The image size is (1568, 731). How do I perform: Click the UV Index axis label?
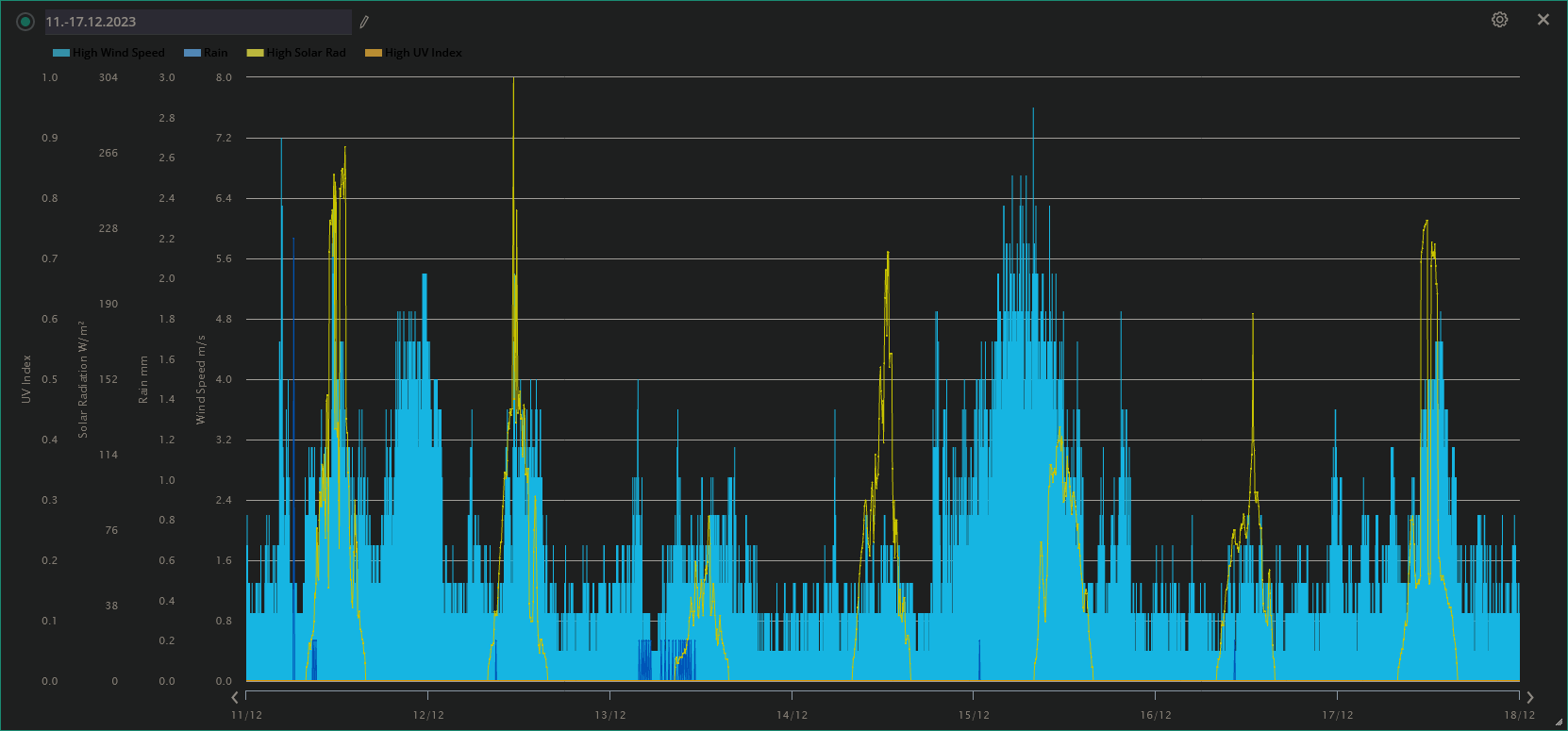click(26, 379)
